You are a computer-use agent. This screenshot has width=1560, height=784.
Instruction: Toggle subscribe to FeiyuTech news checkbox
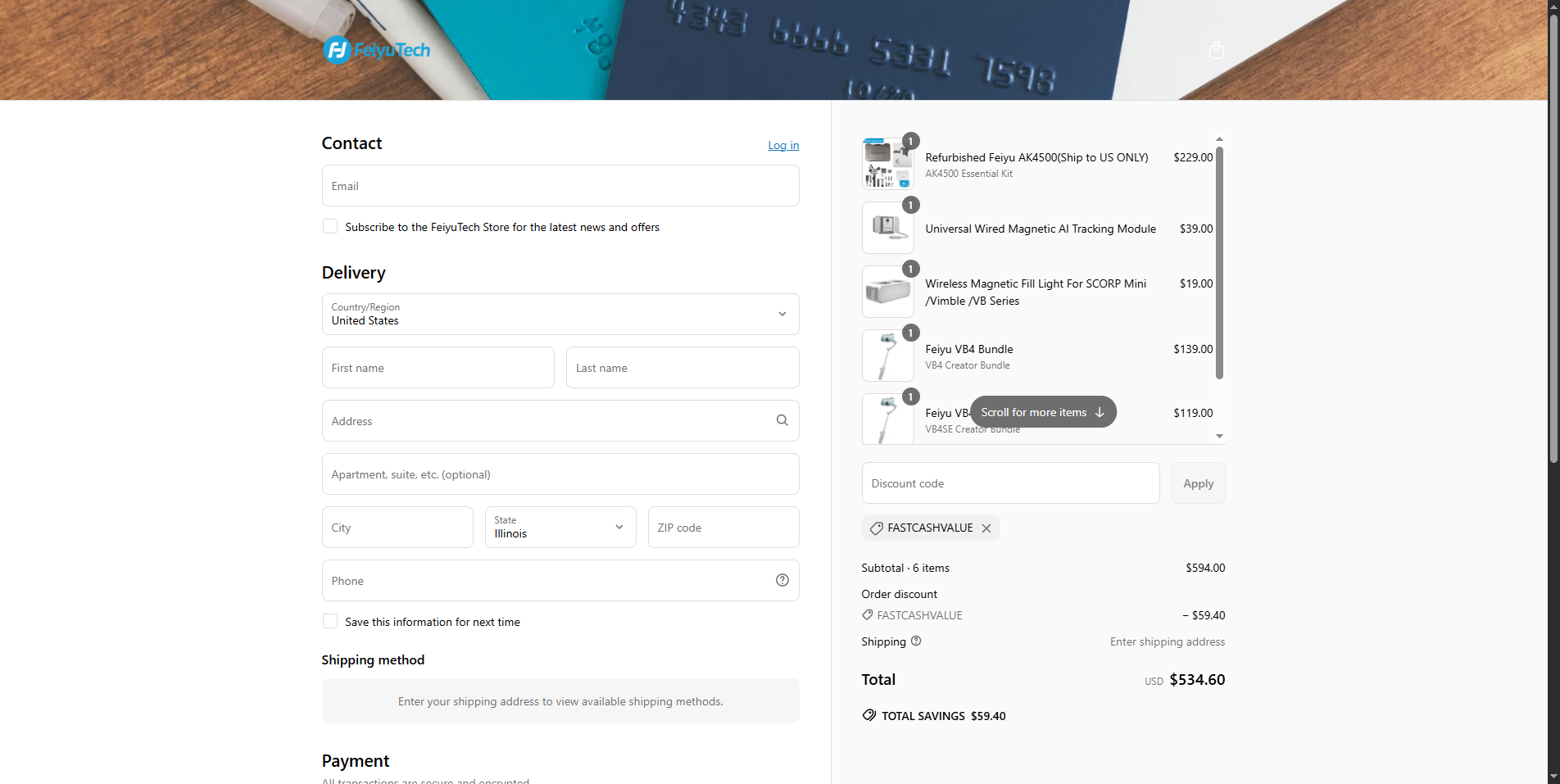330,226
